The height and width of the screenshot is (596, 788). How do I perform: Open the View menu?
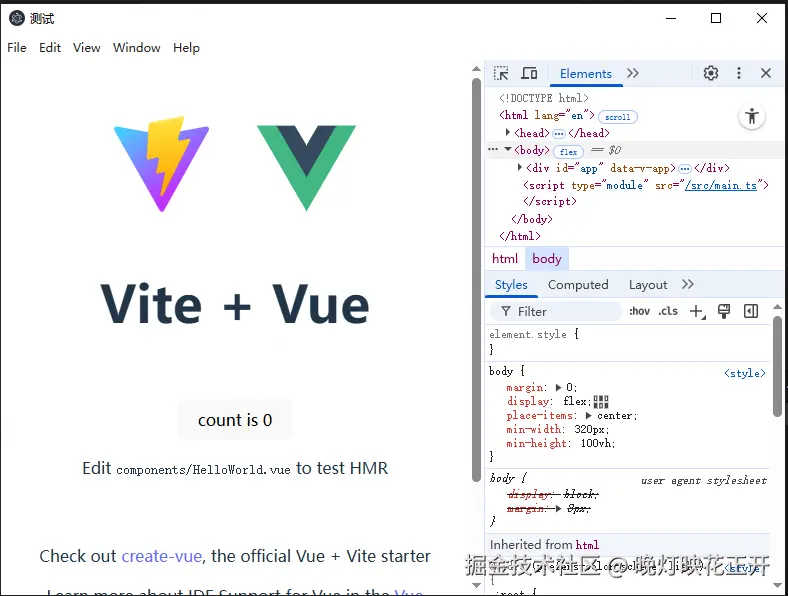[86, 48]
